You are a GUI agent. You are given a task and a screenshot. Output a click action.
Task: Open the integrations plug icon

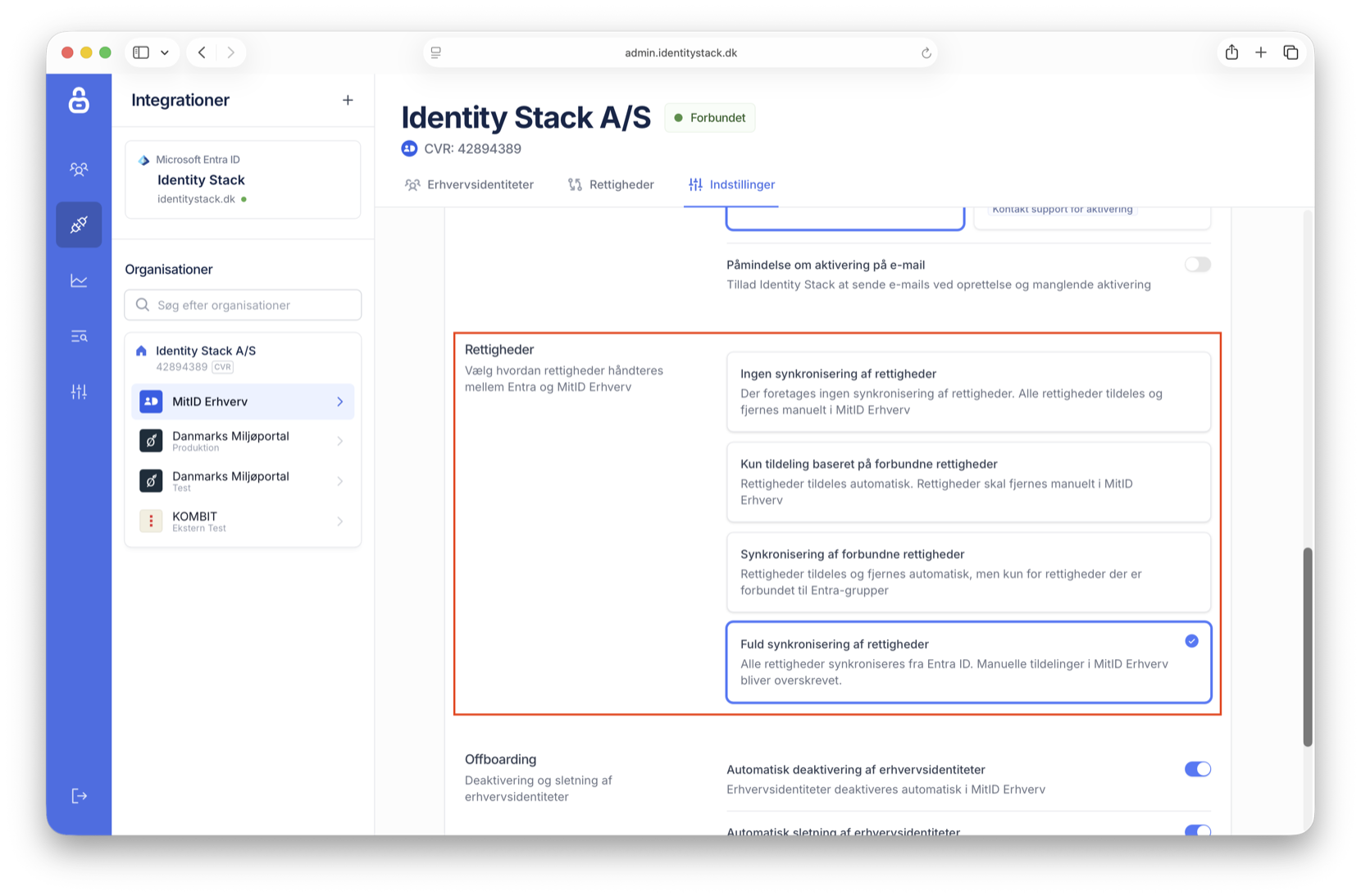(79, 225)
